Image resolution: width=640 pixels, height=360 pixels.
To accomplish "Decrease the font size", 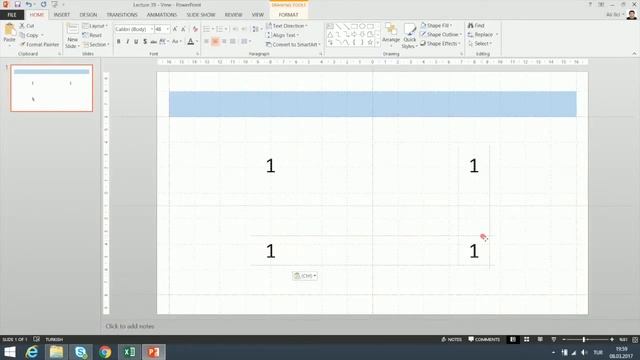I will (183, 29).
